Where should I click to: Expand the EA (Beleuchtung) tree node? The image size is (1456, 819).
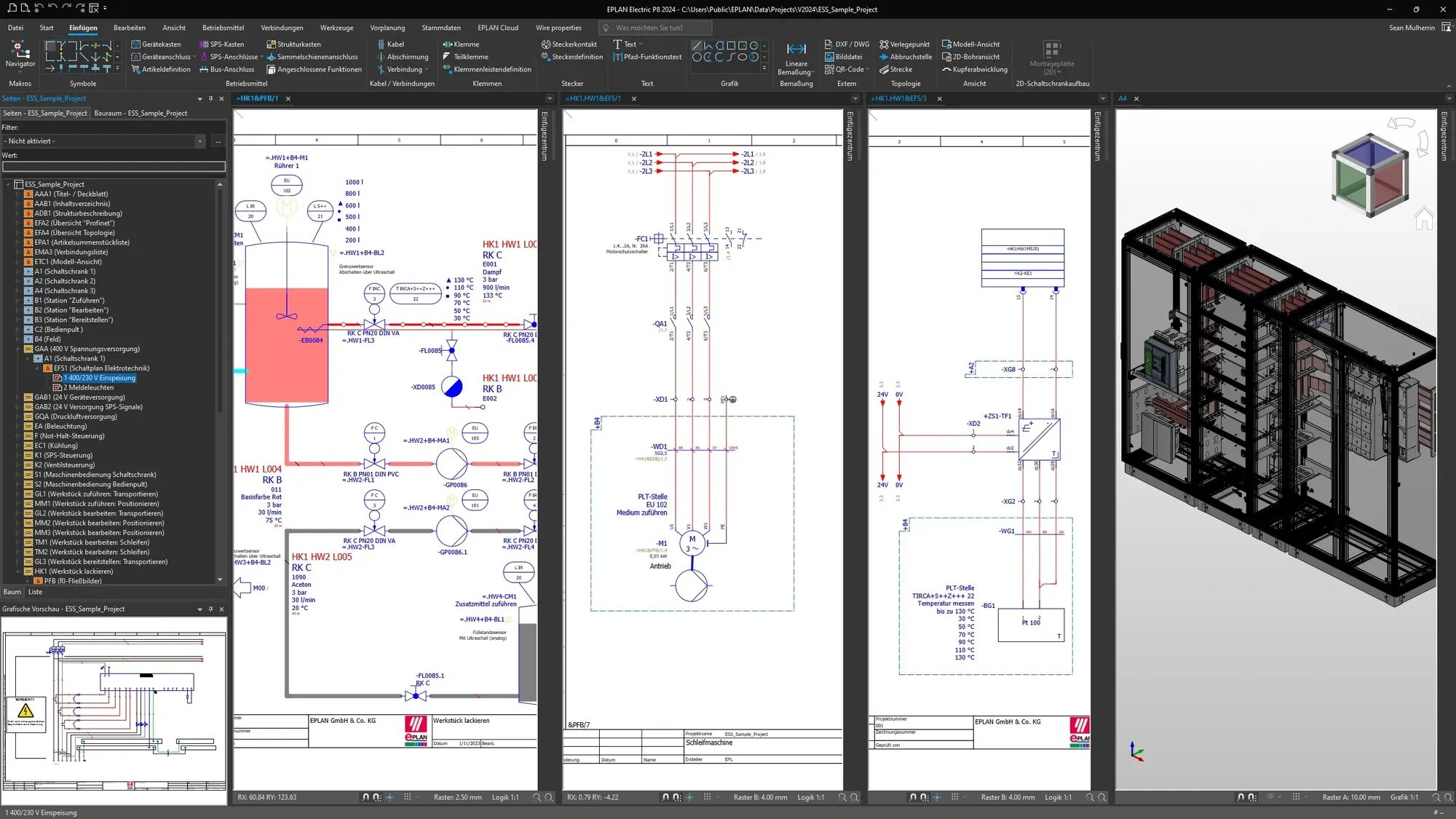[x=18, y=427]
